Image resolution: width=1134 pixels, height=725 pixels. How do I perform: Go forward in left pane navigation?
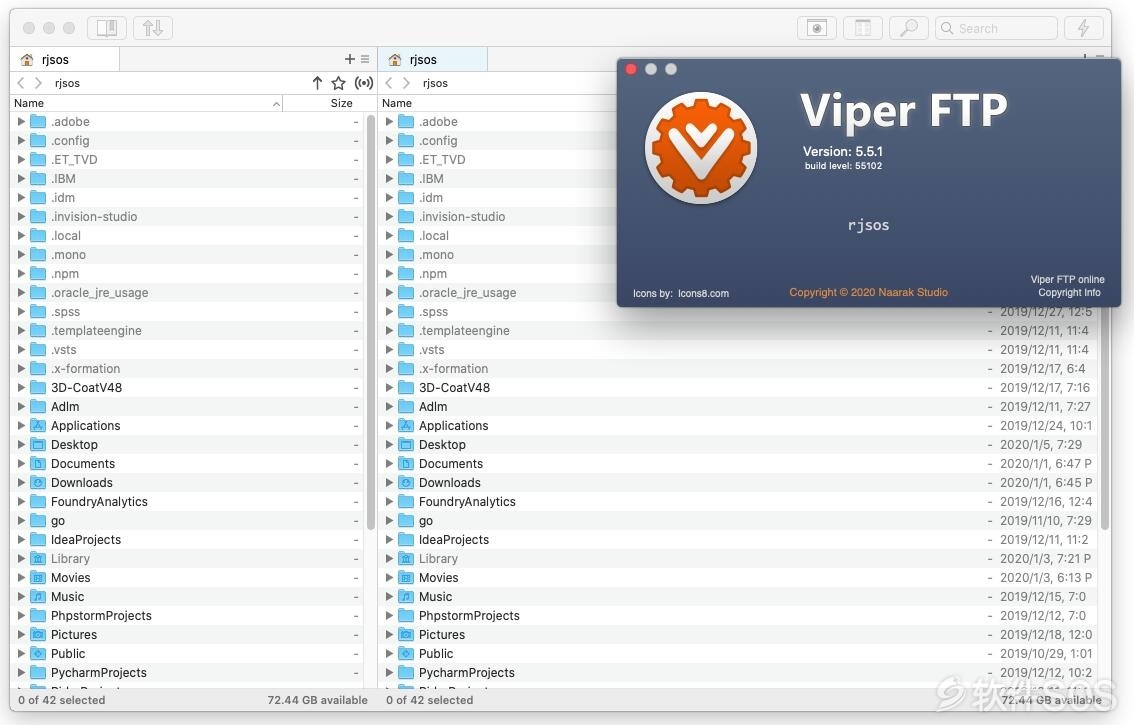point(38,83)
